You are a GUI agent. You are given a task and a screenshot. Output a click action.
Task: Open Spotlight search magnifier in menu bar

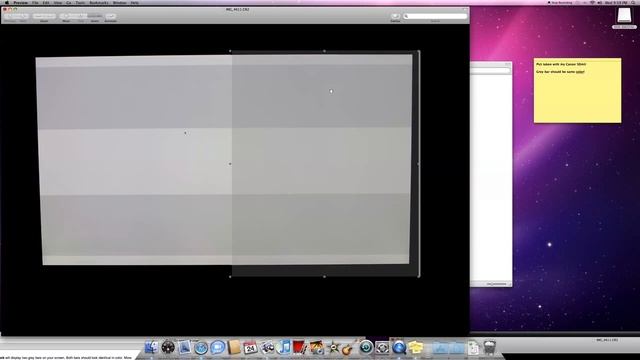point(634,2)
